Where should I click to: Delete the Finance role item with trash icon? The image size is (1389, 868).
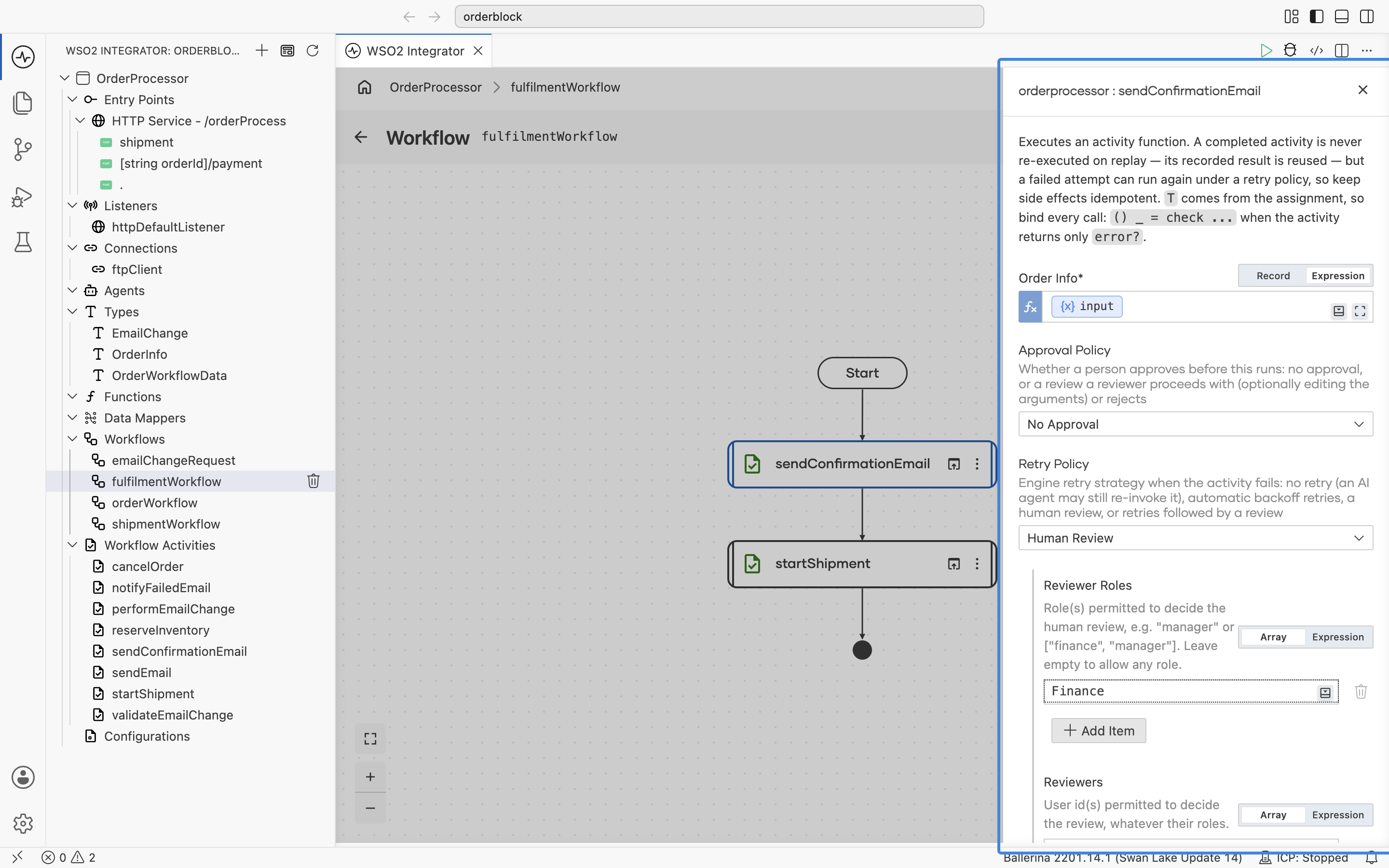[x=1361, y=691]
